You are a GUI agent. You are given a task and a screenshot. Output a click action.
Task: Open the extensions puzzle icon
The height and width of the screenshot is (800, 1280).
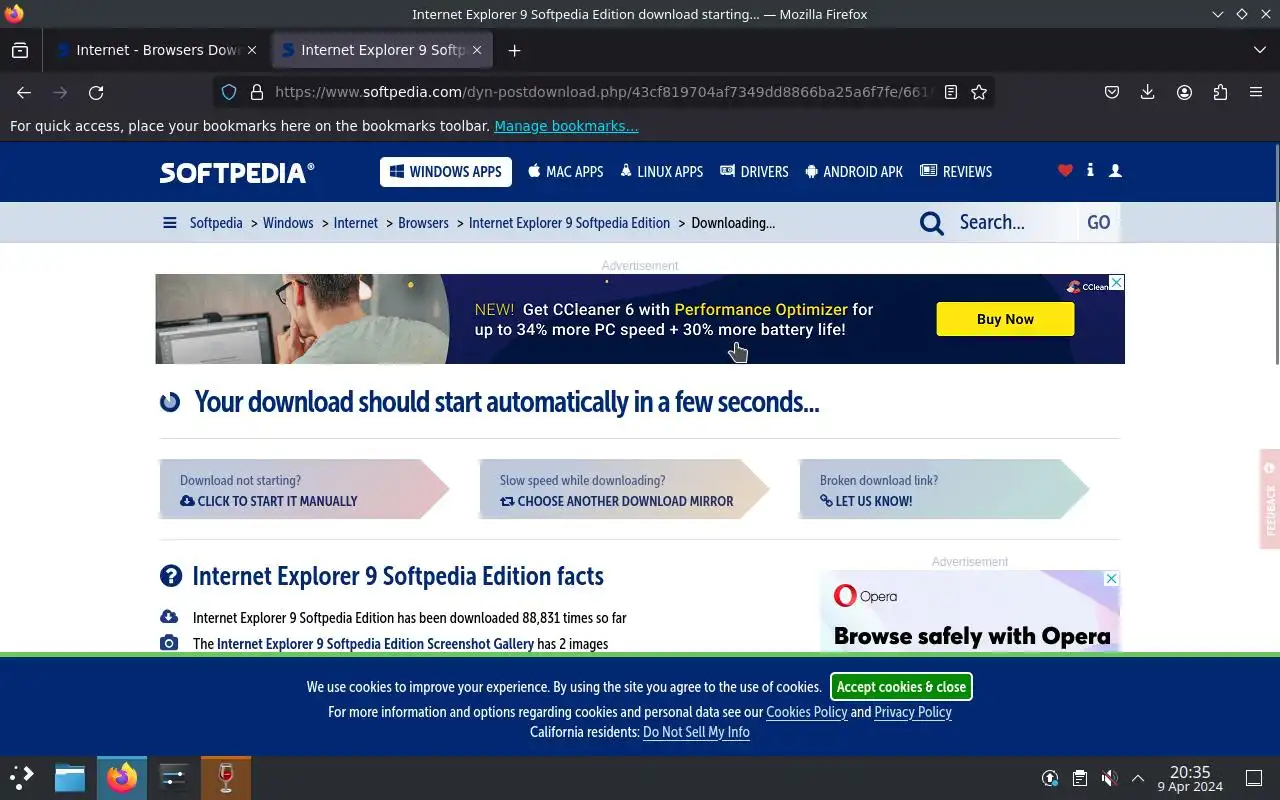point(1220,92)
